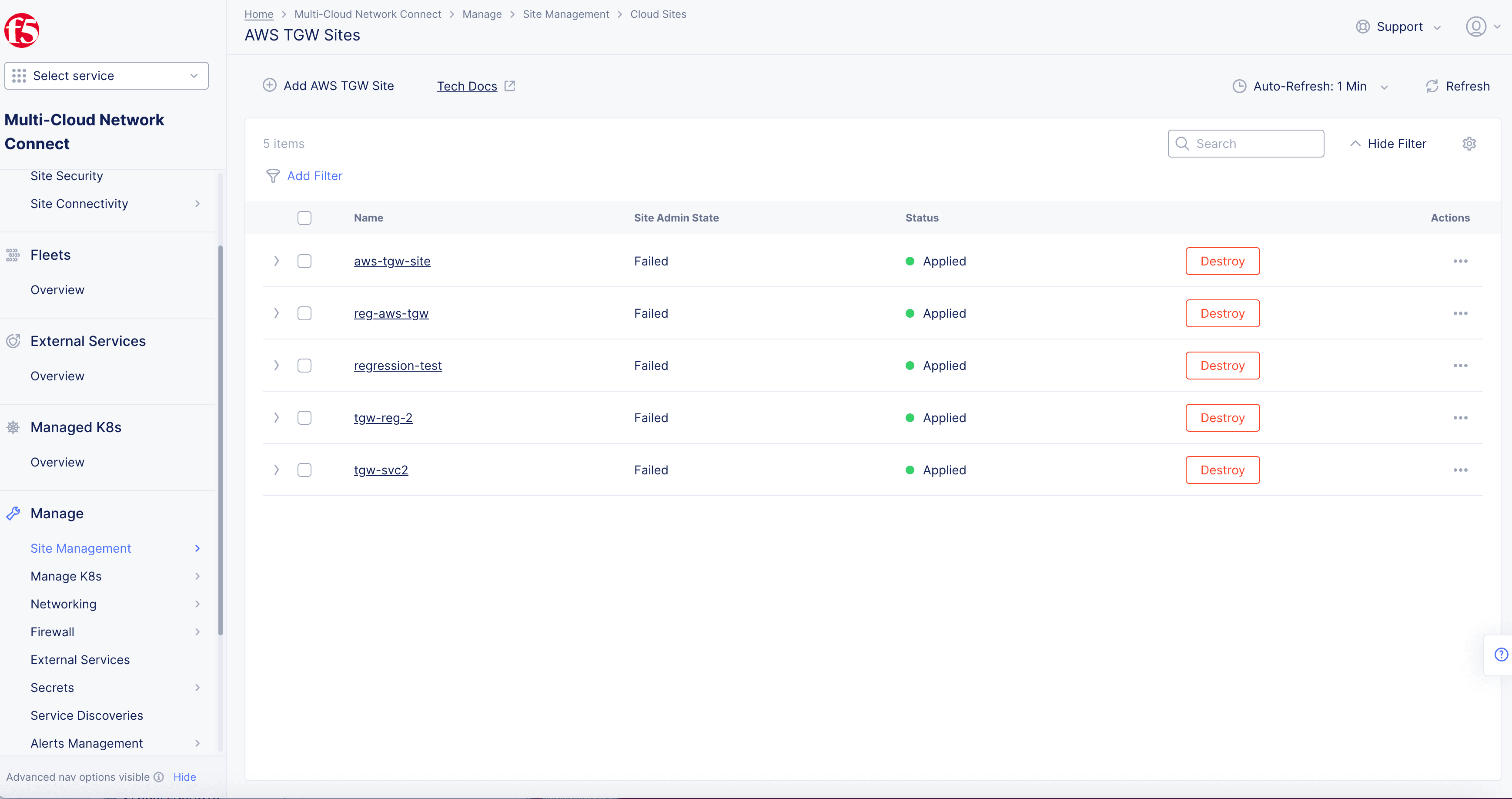Screen dimensions: 1512x799
Task: Click the Support lifebuoy icon
Action: coord(1363,27)
